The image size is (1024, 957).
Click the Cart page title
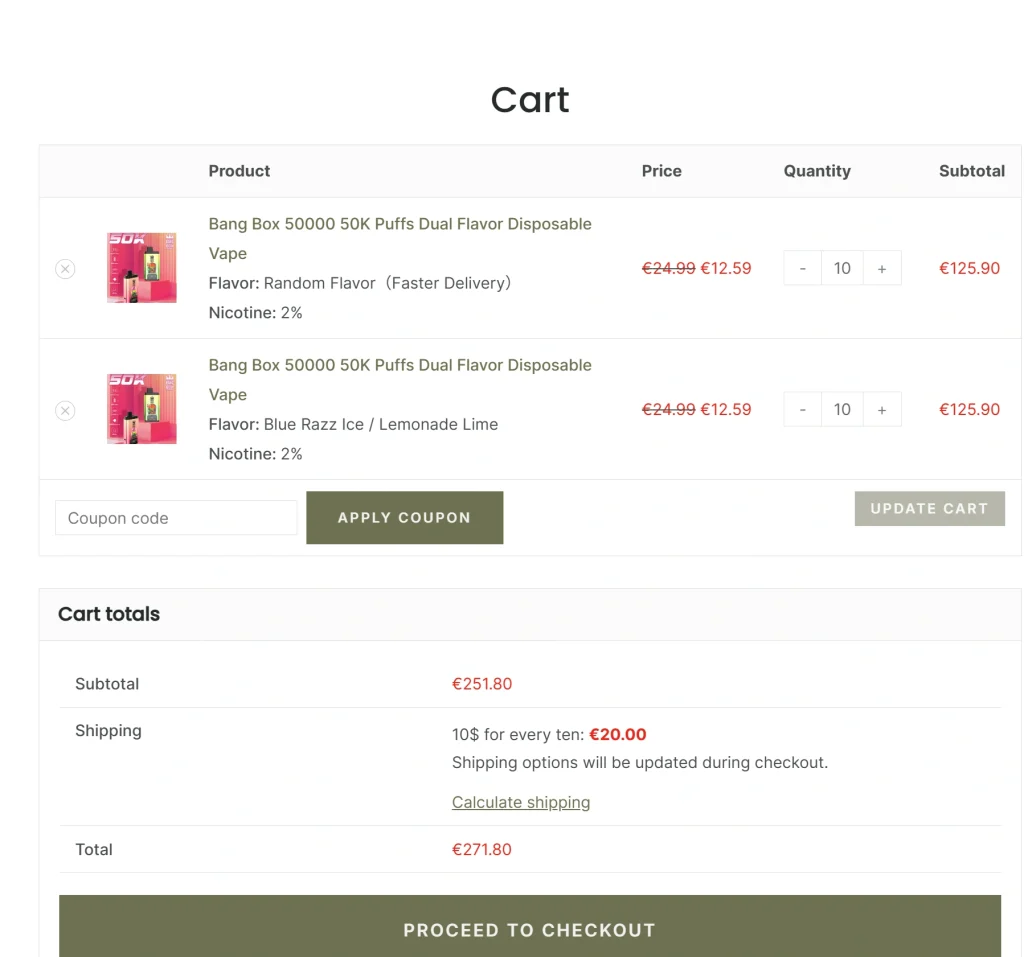(x=530, y=100)
